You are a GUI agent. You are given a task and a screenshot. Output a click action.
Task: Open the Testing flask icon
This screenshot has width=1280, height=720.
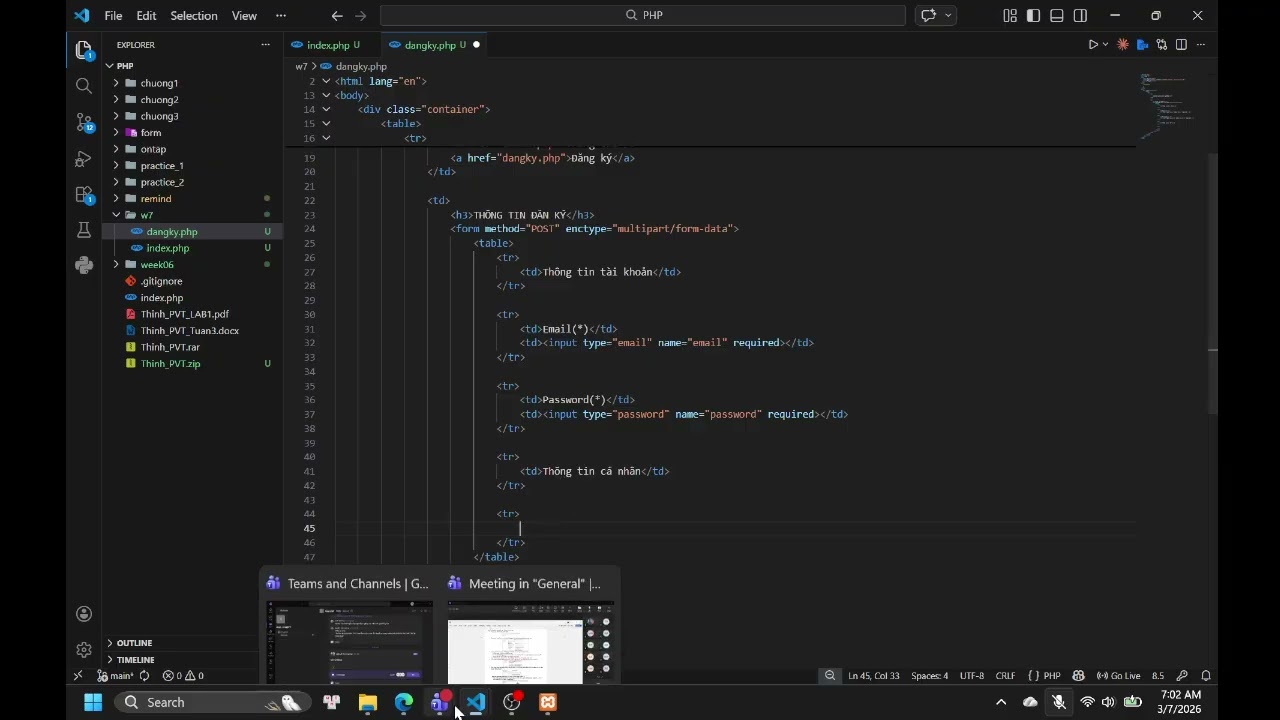[x=84, y=230]
